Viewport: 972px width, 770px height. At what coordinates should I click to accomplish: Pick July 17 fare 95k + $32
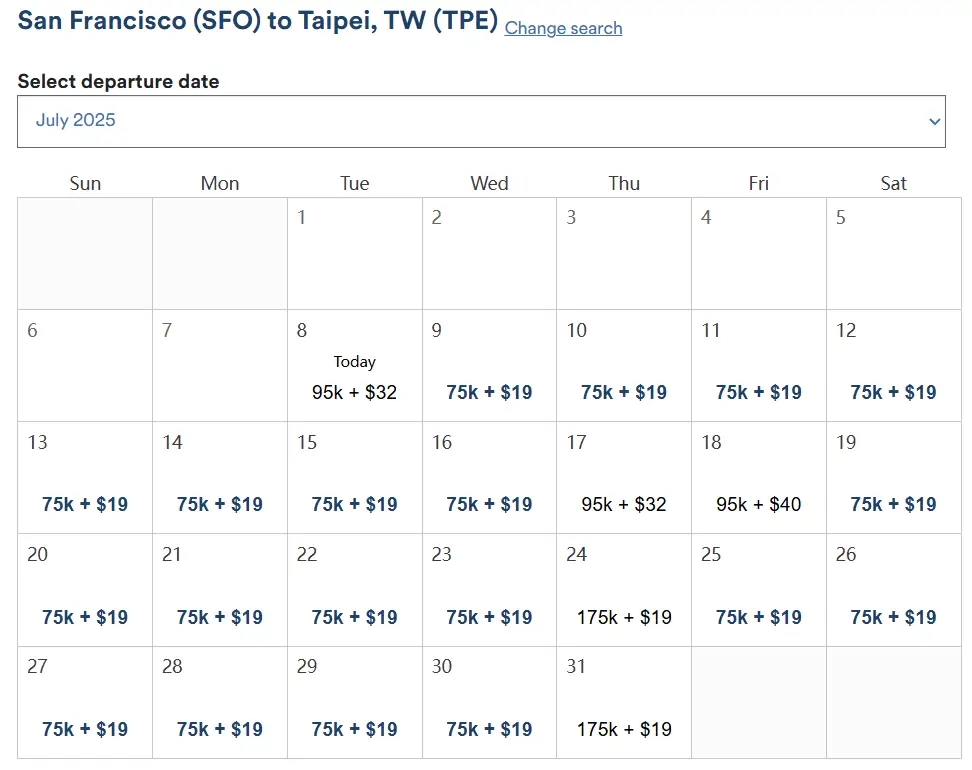[x=624, y=478]
